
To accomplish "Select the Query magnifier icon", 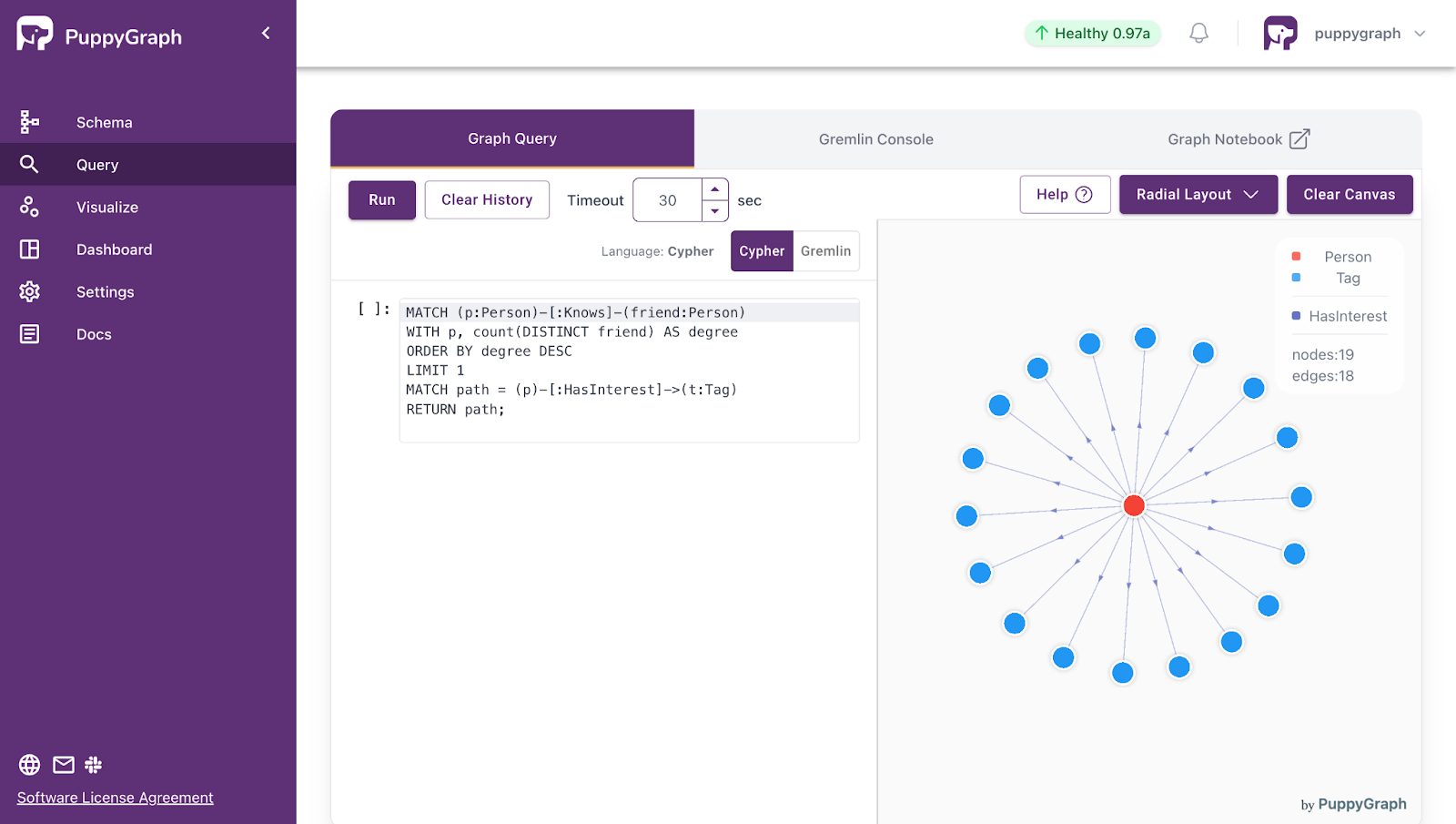I will [x=29, y=164].
